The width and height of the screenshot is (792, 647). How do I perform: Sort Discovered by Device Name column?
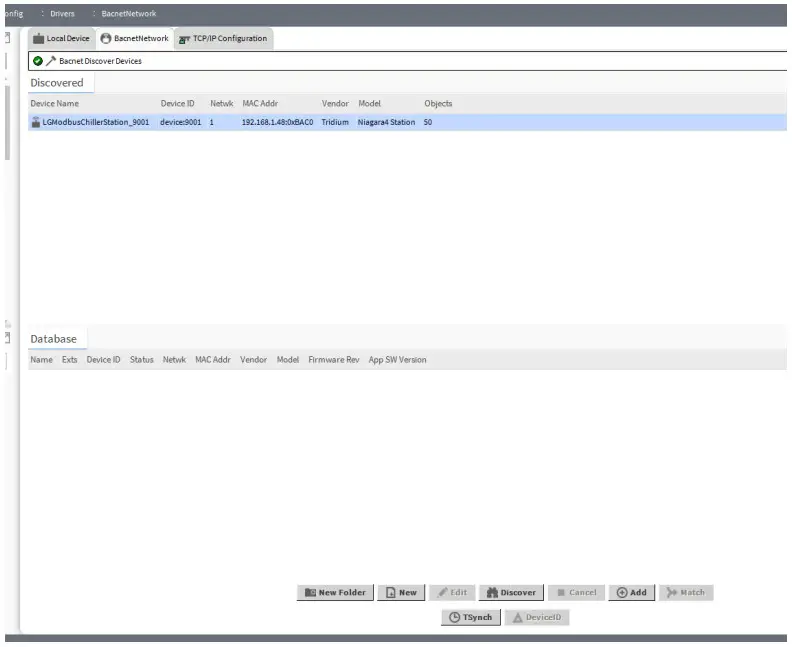click(x=55, y=104)
